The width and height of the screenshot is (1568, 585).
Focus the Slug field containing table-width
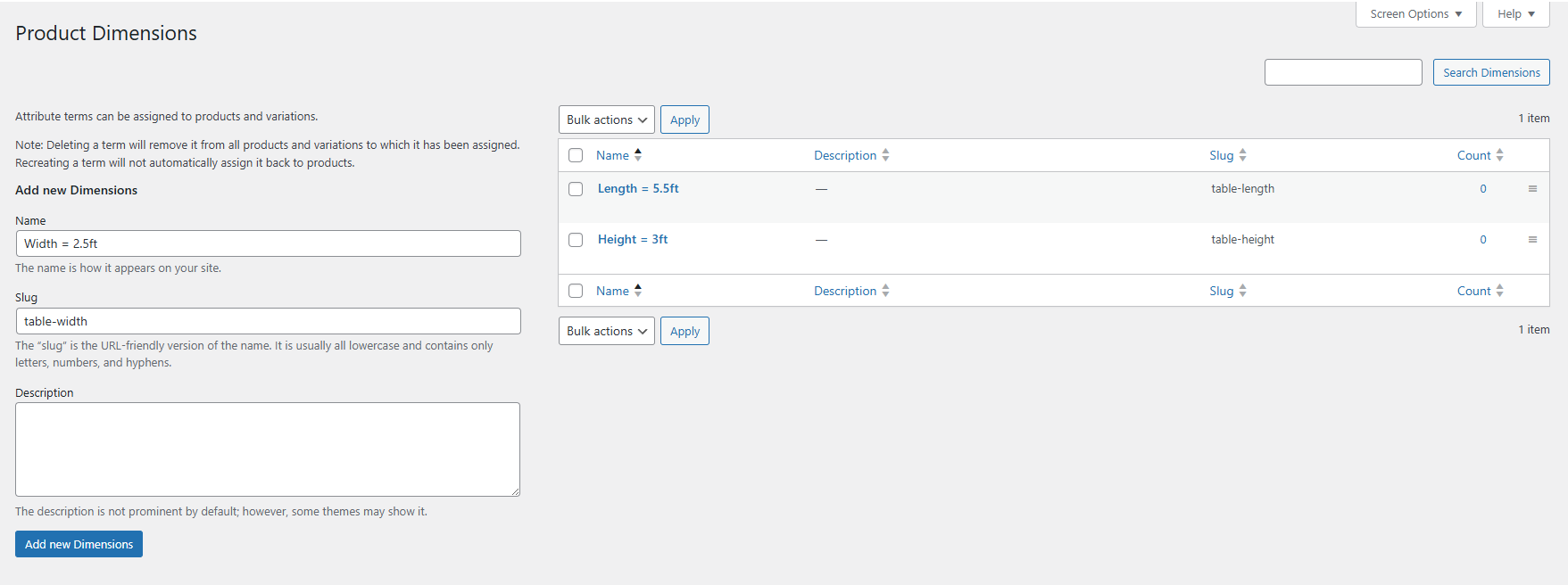click(x=268, y=321)
